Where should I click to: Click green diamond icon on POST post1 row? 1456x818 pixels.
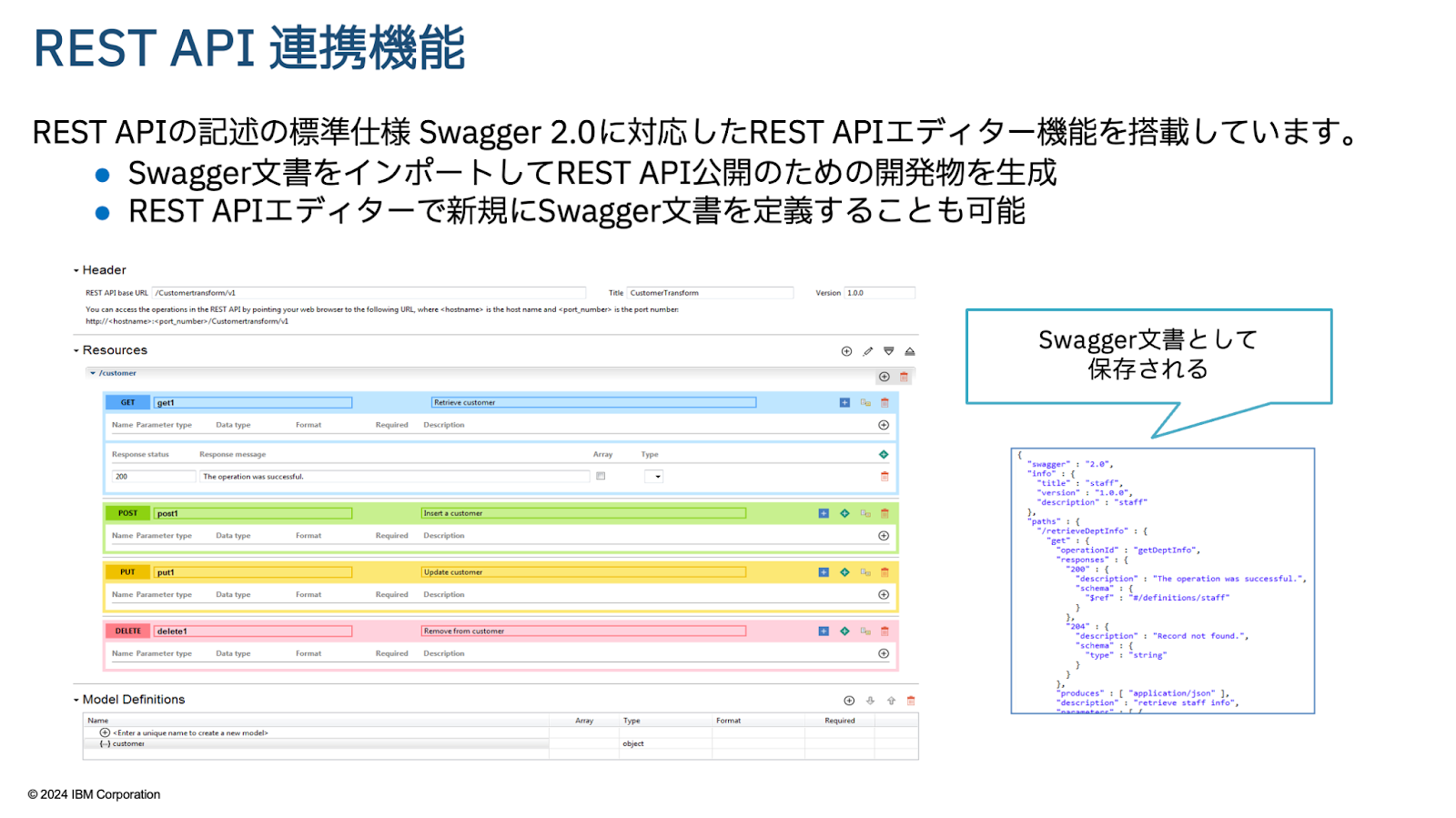[844, 513]
